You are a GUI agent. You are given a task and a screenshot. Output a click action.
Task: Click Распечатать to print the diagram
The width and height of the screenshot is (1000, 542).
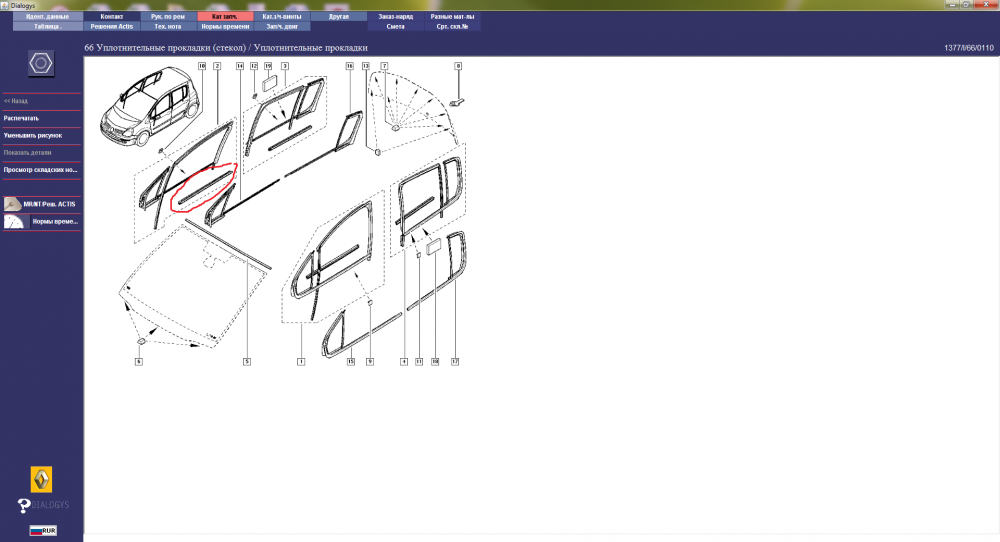coord(21,118)
